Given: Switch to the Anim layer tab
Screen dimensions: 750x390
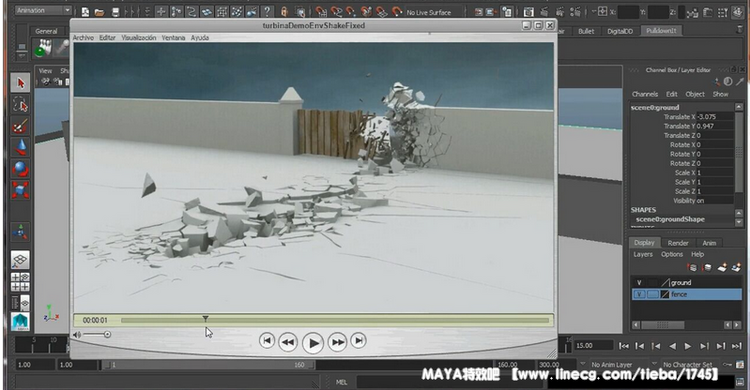Looking at the screenshot, I should tap(709, 243).
